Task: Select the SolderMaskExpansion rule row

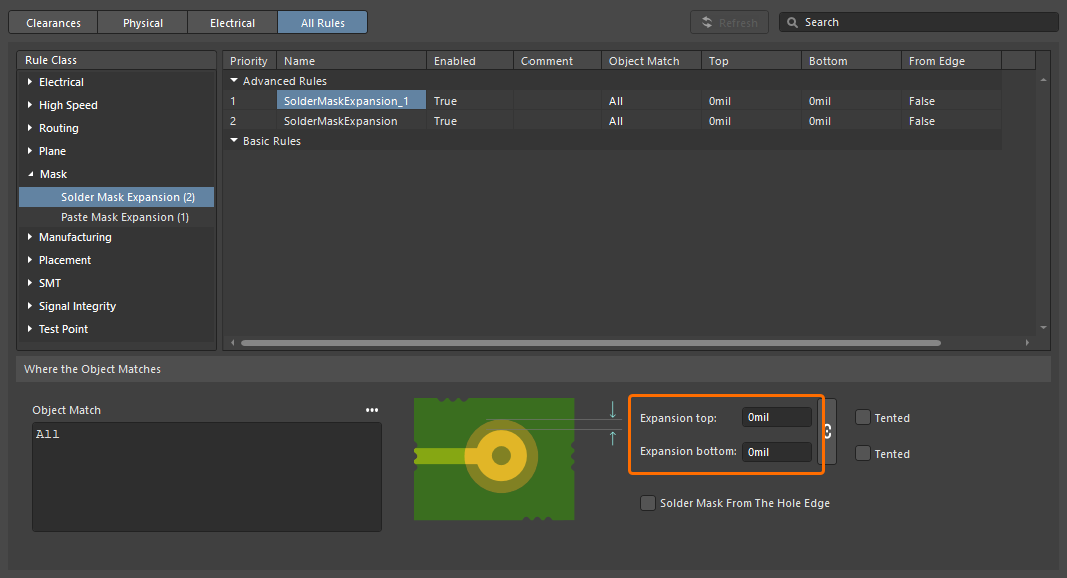Action: (343, 120)
